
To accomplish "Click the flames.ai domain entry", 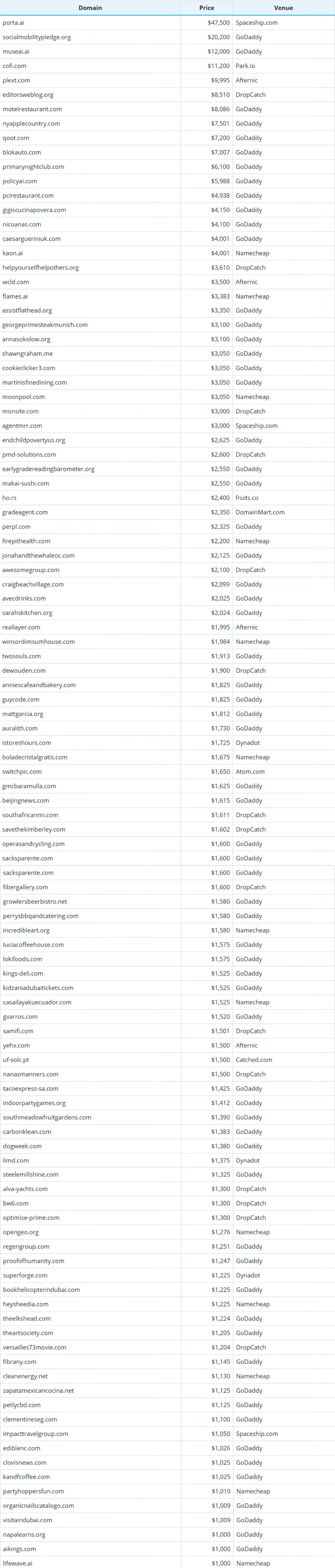I will point(15,297).
